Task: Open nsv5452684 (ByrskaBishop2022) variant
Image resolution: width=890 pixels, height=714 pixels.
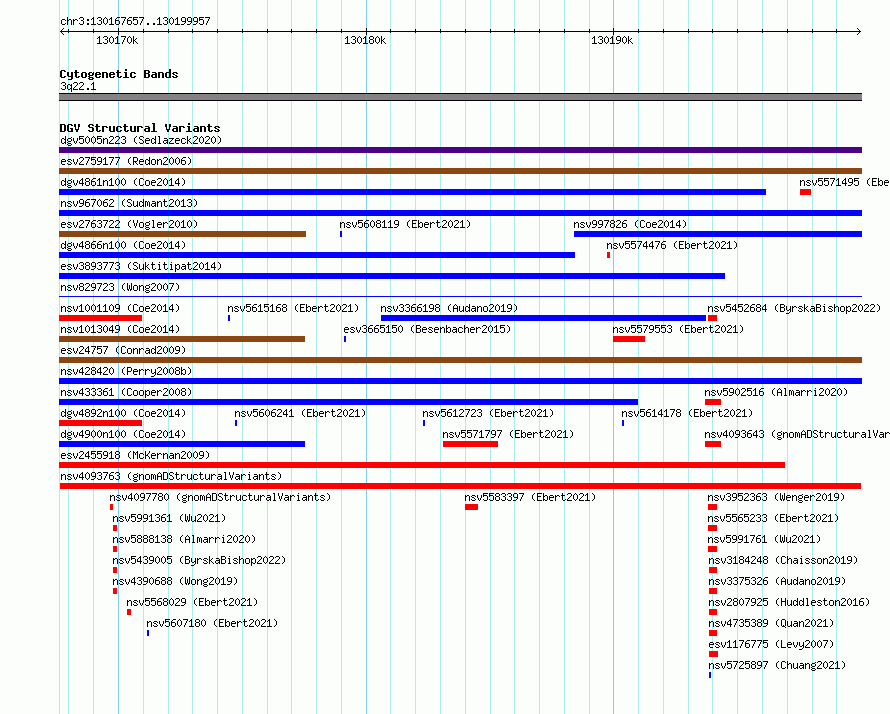Action: (x=794, y=308)
